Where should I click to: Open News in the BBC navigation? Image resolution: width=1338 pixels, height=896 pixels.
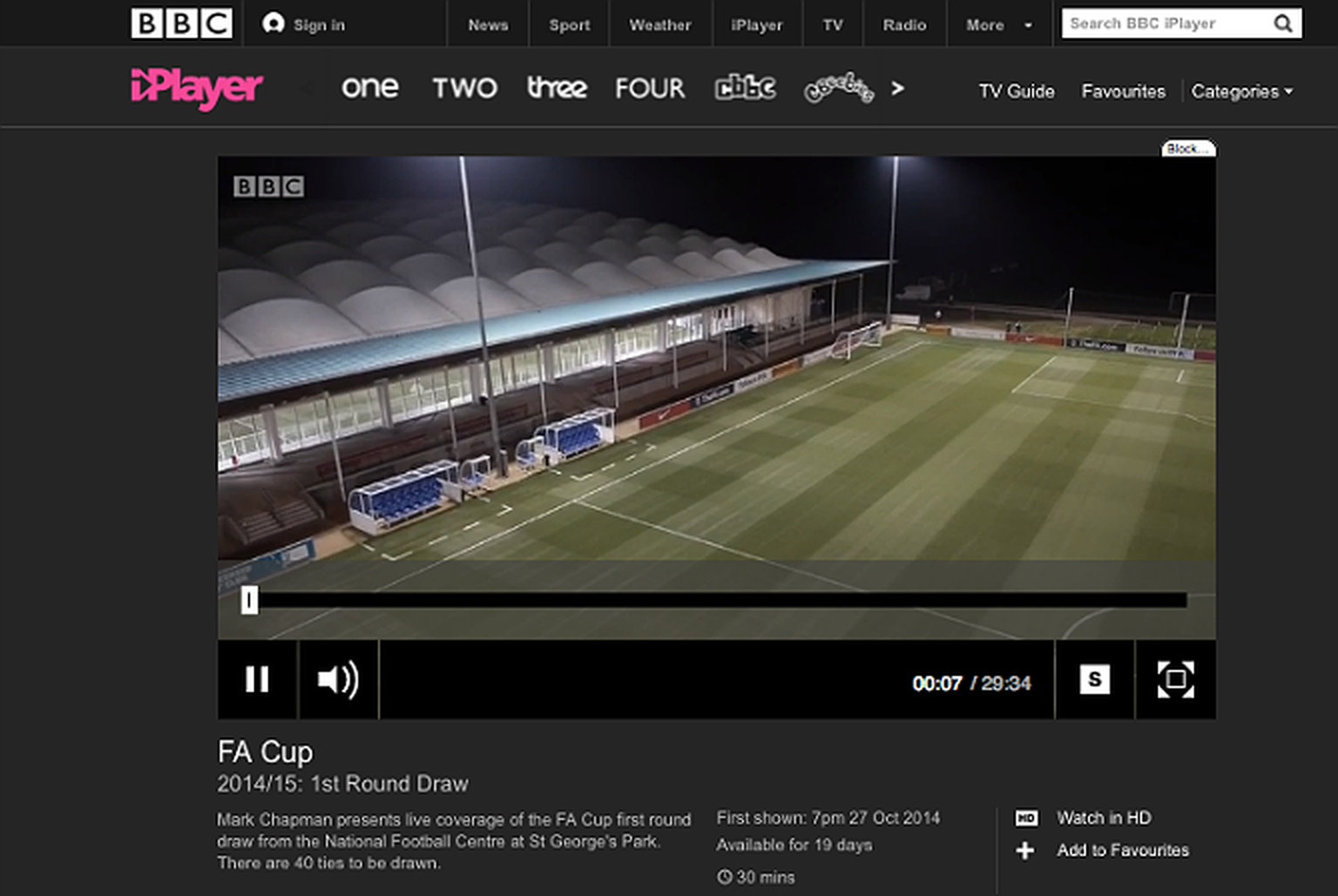488,25
